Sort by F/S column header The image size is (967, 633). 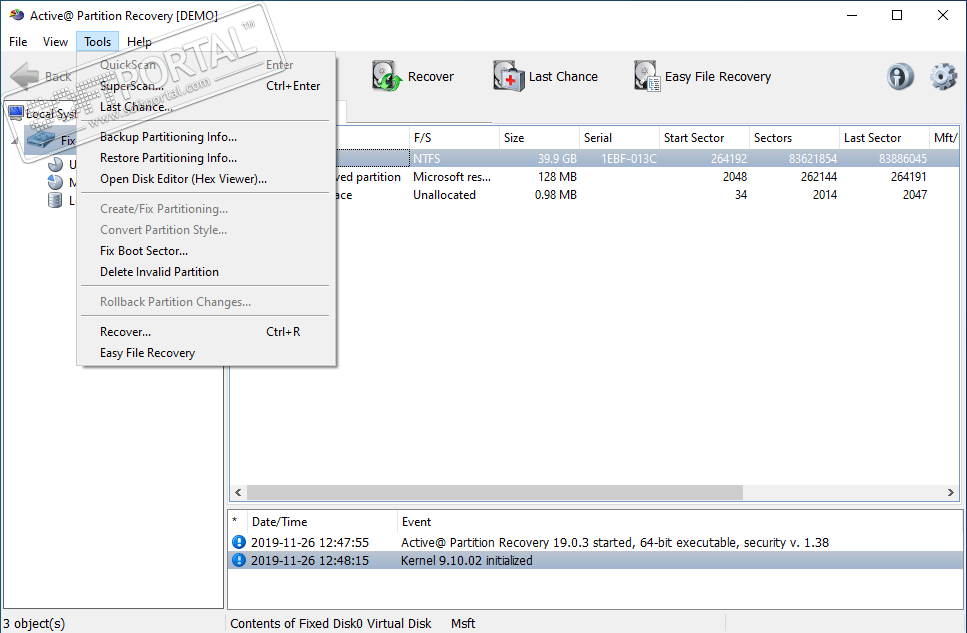coord(453,138)
